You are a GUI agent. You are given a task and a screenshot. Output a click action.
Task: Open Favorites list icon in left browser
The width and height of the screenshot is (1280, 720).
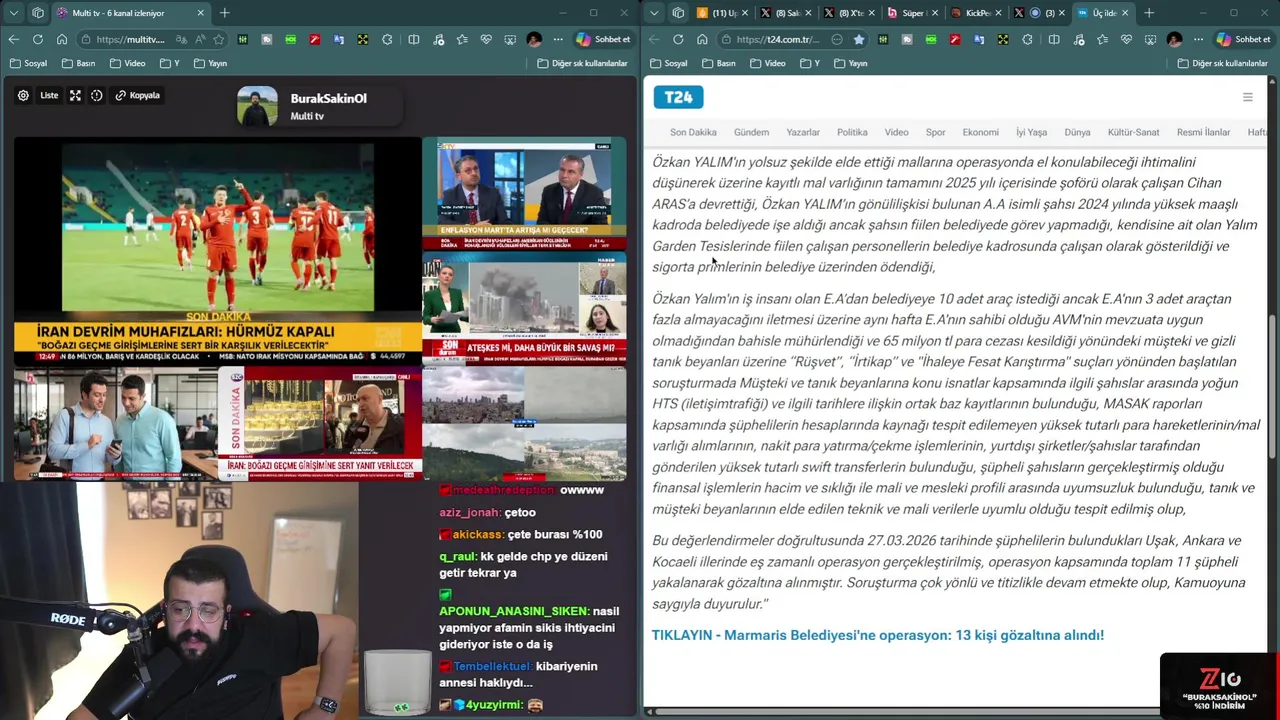point(461,39)
